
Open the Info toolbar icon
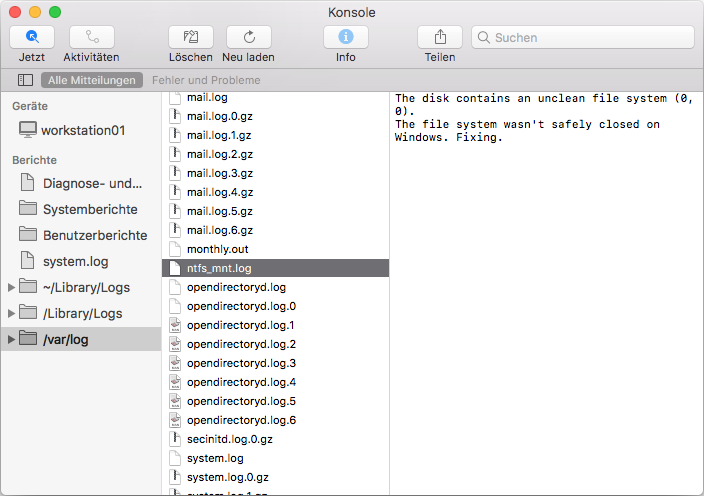(346, 37)
